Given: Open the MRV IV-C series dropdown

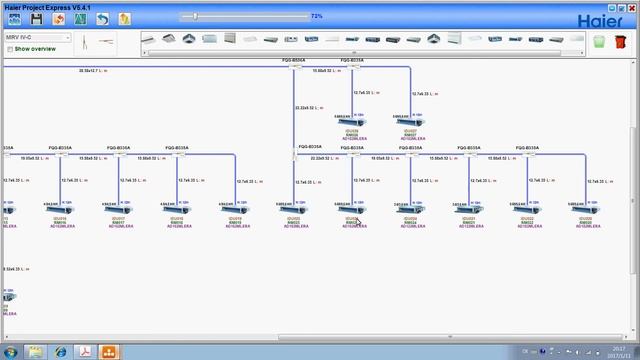Looking at the screenshot, I should [x=38, y=38].
